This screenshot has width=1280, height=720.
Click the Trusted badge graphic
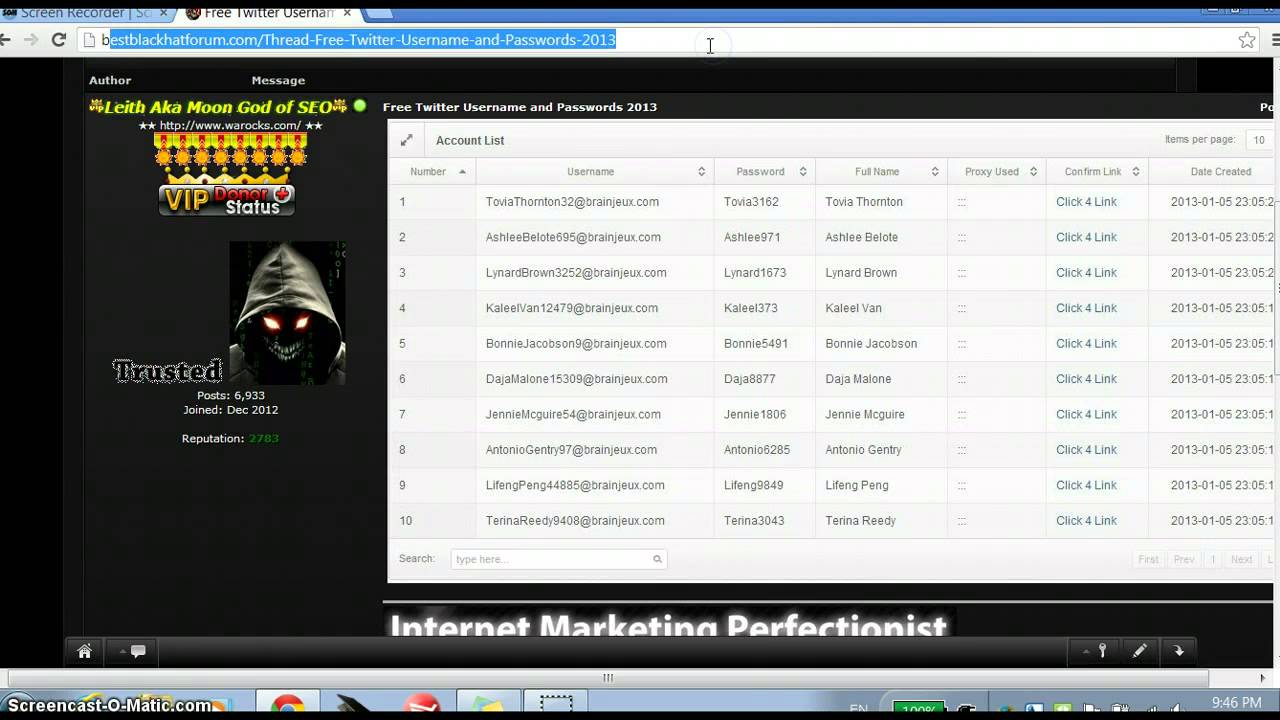[167, 372]
